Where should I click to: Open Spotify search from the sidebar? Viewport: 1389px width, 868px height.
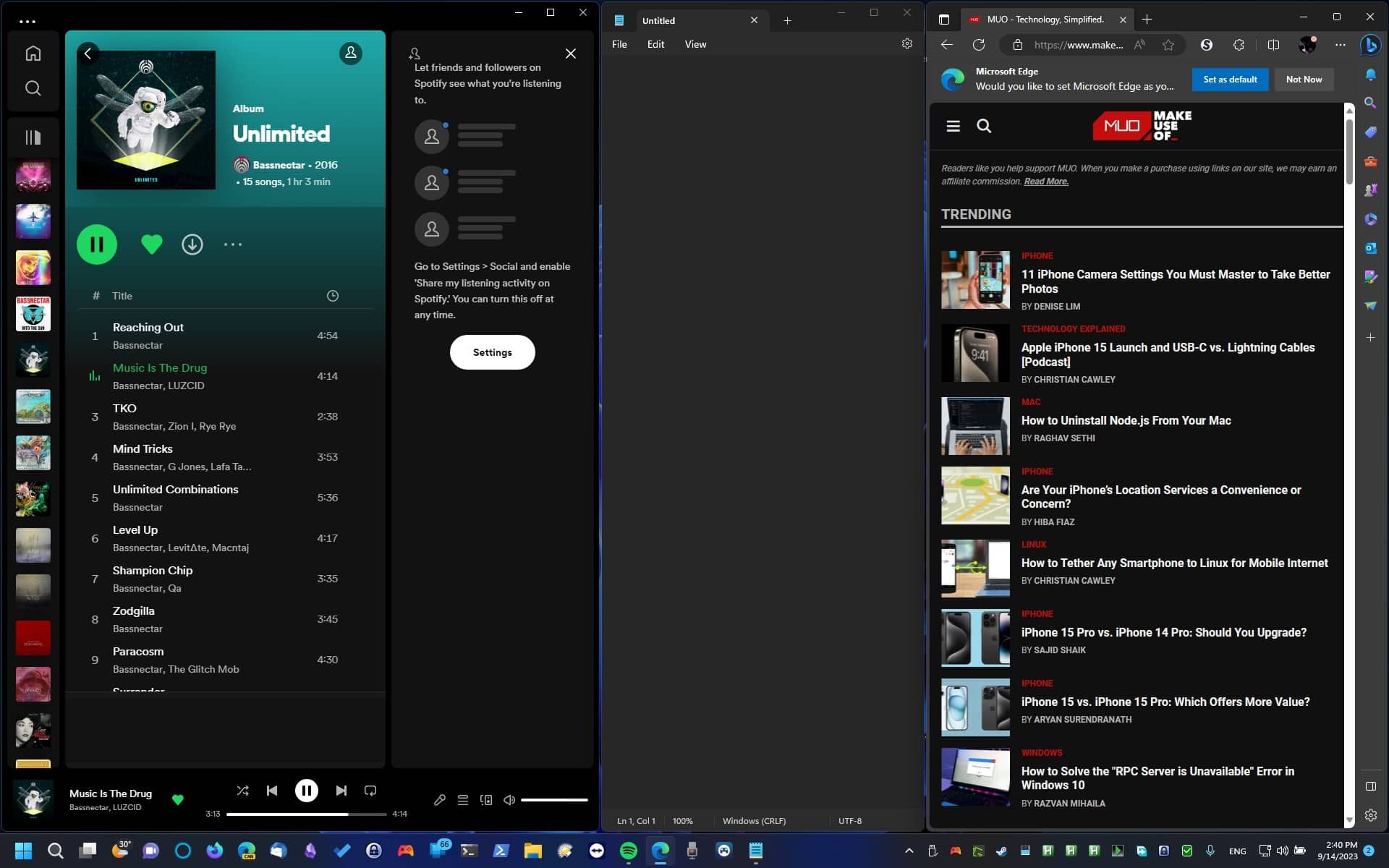[x=33, y=88]
